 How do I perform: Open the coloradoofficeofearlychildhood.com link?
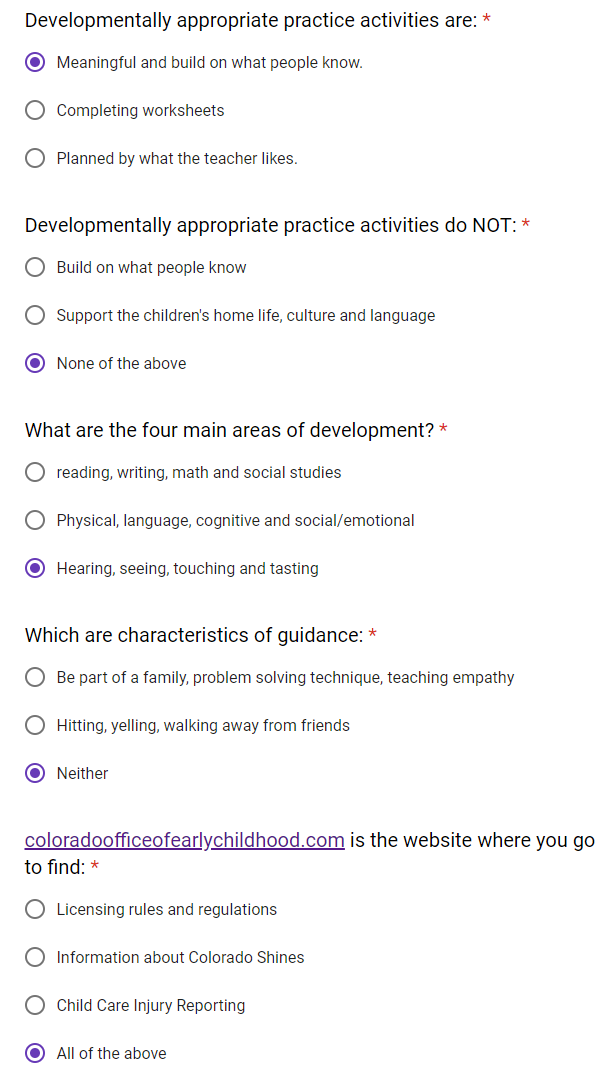point(184,840)
